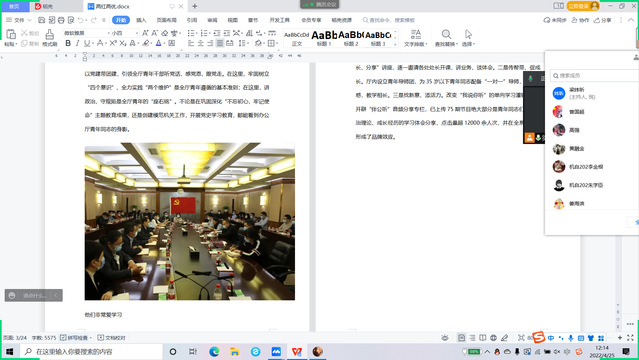Click the Find and Replace magnifier icon
Viewport: 639px width, 360px height.
point(446,34)
